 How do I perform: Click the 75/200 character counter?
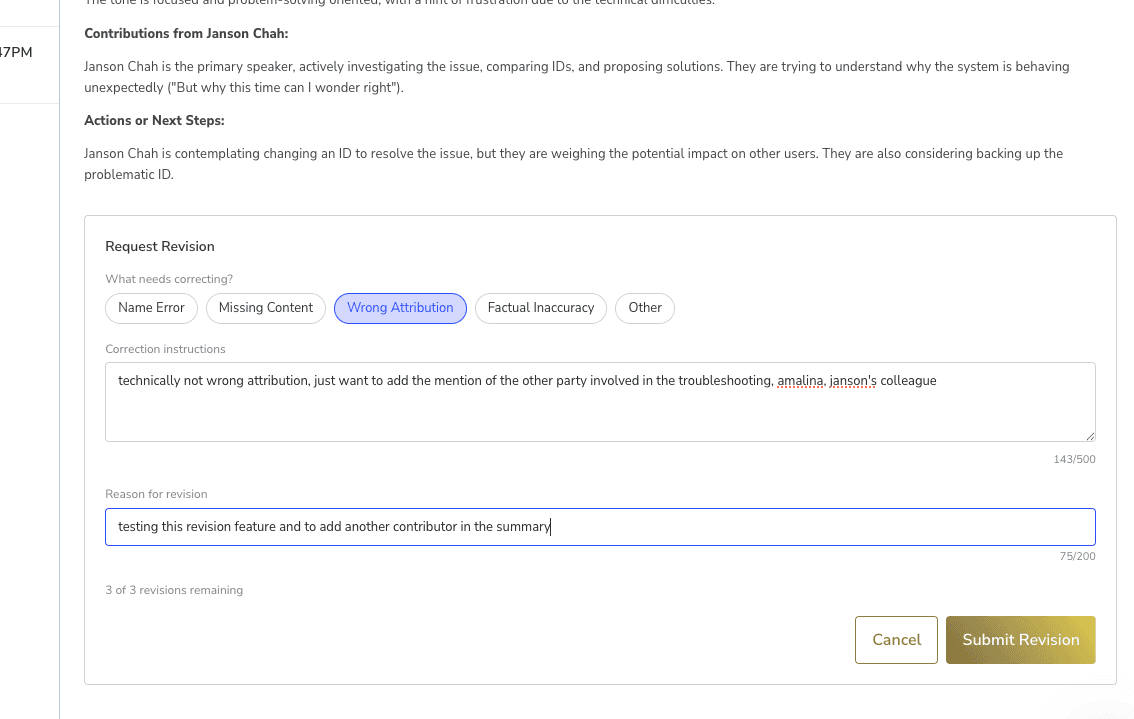point(1078,556)
